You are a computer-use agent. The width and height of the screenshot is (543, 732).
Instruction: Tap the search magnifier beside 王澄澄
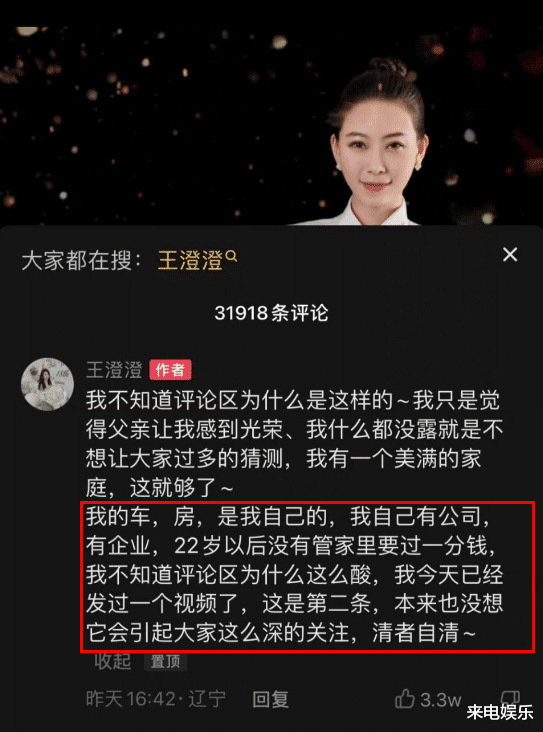pos(232,256)
